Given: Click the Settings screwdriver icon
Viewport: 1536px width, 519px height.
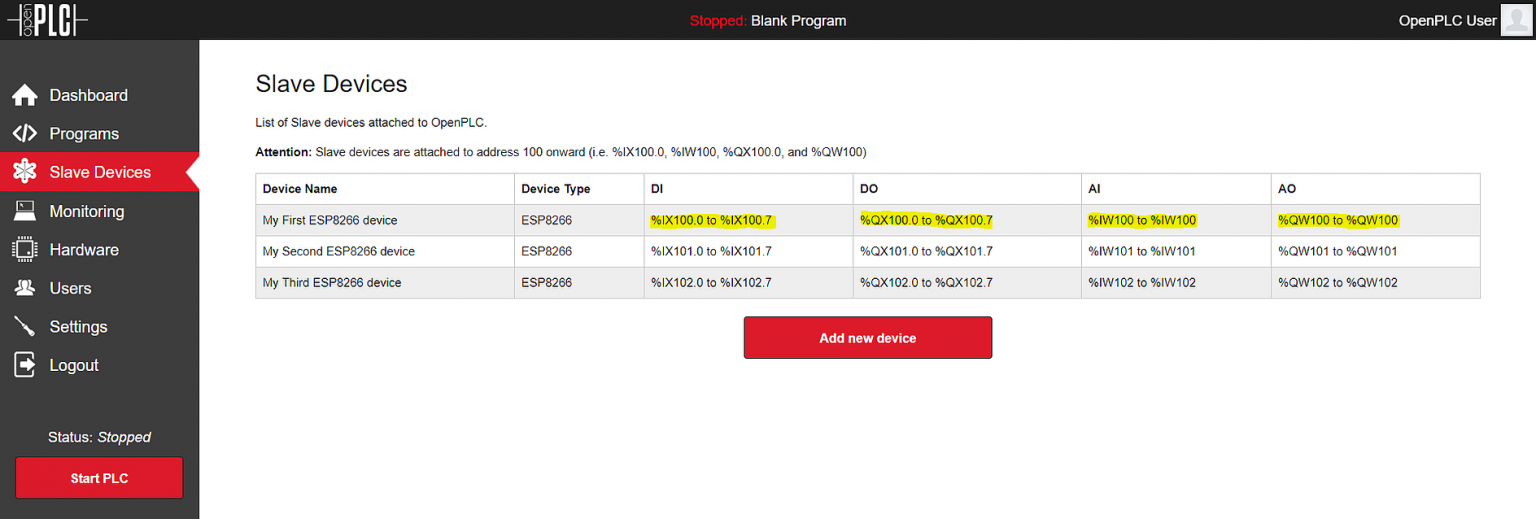Looking at the screenshot, I should coord(25,327).
